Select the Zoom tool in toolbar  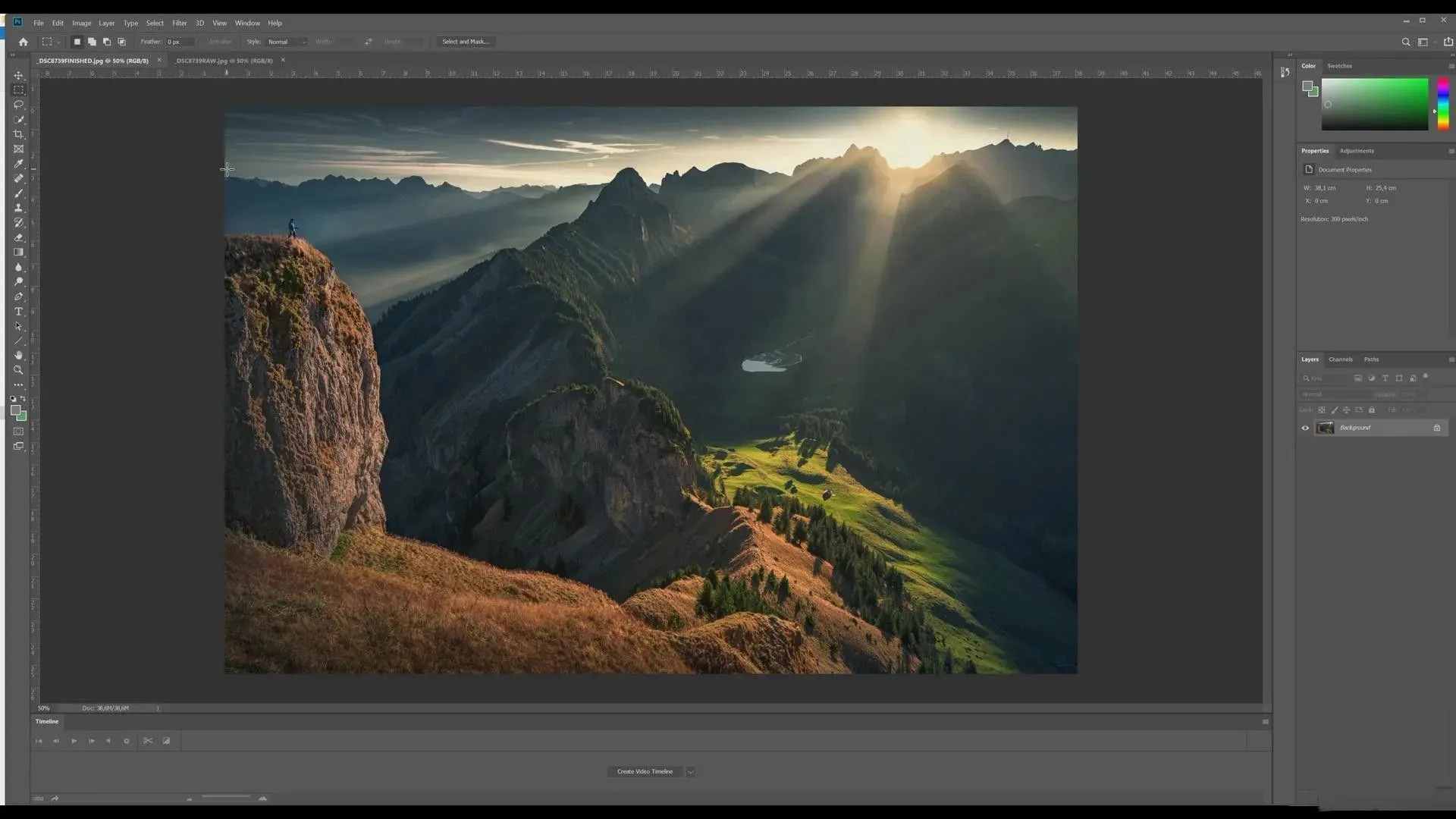tap(18, 370)
